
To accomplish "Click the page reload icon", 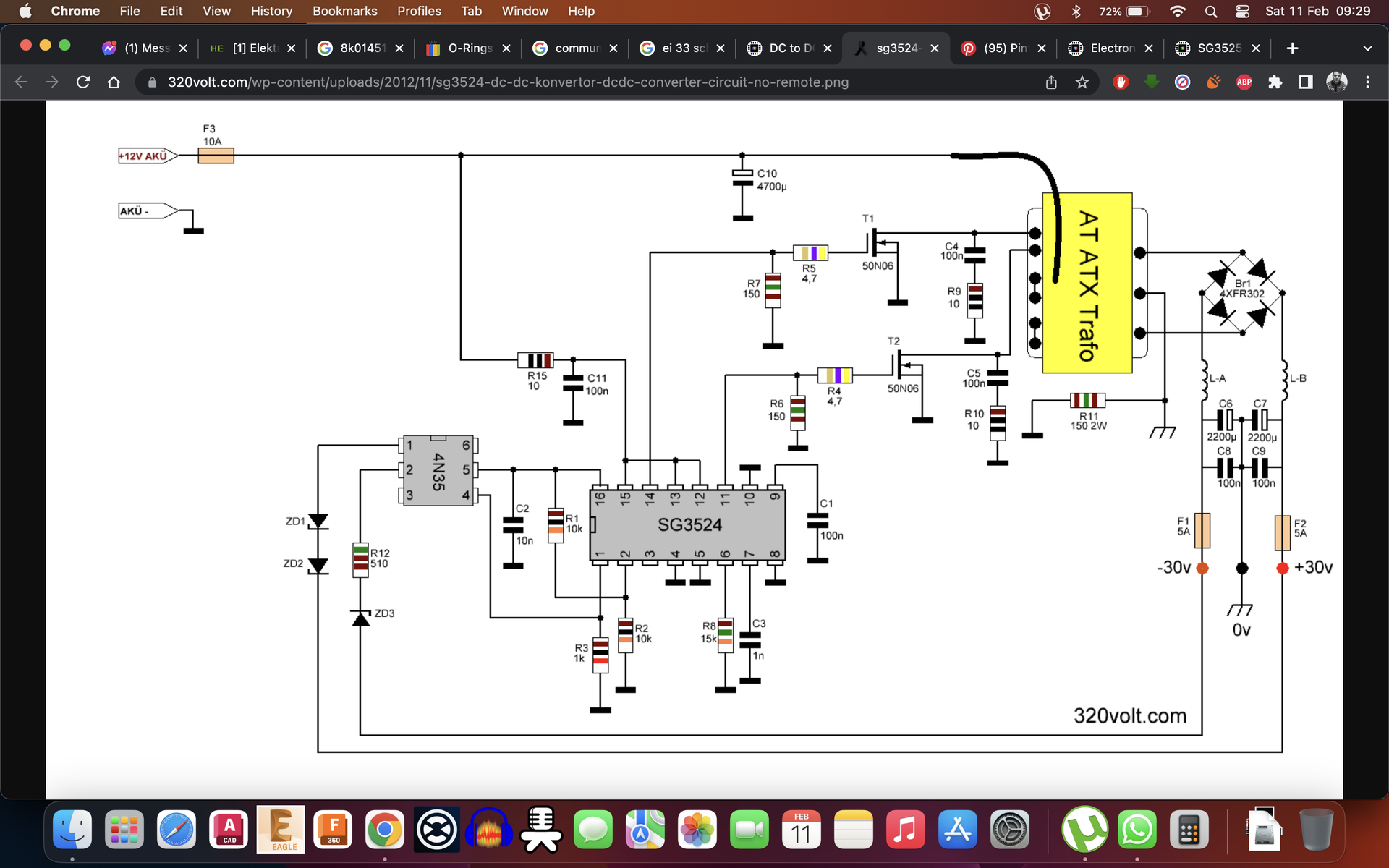I will [x=83, y=82].
